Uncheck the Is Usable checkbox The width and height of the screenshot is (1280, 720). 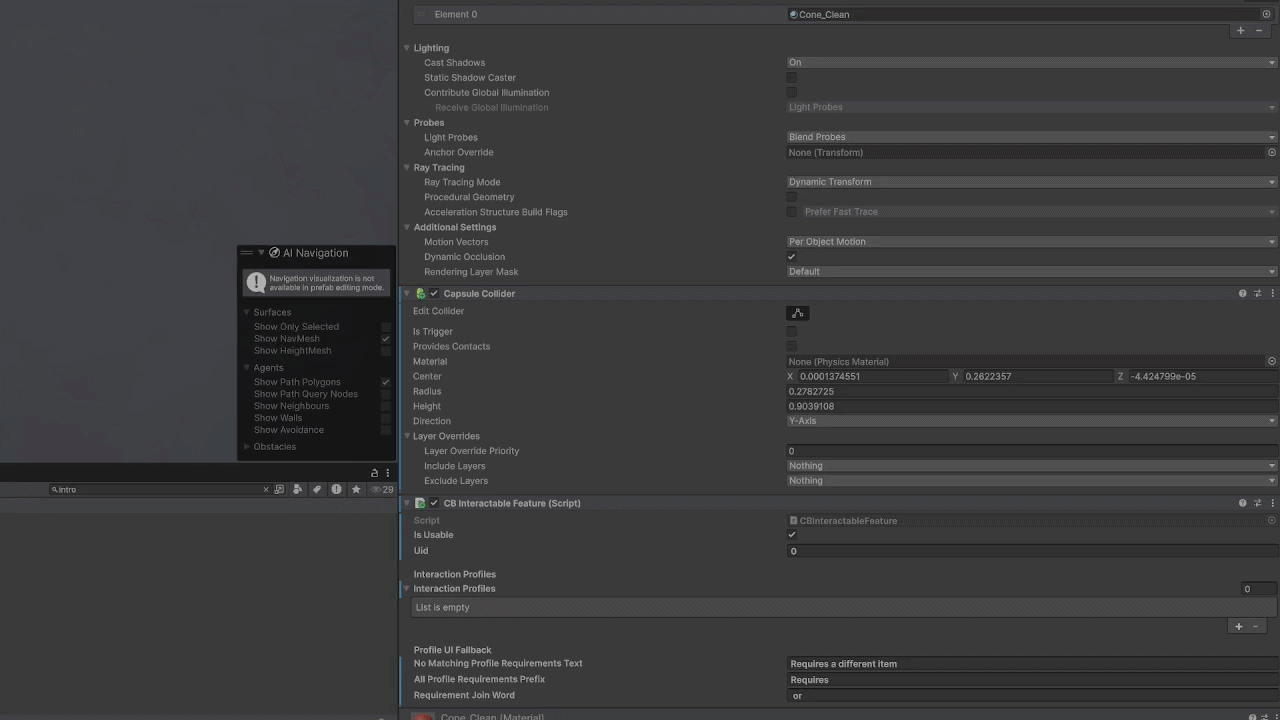(792, 535)
